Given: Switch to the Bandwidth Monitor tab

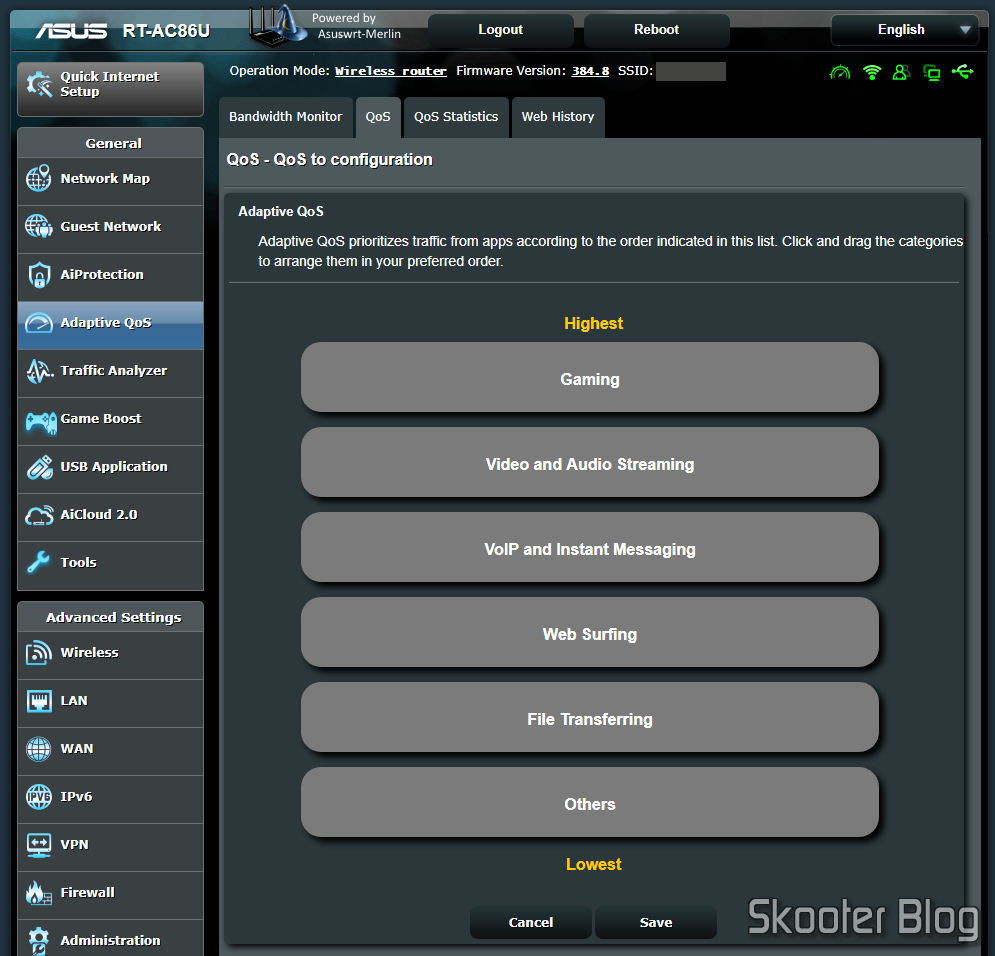Looking at the screenshot, I should 286,117.
